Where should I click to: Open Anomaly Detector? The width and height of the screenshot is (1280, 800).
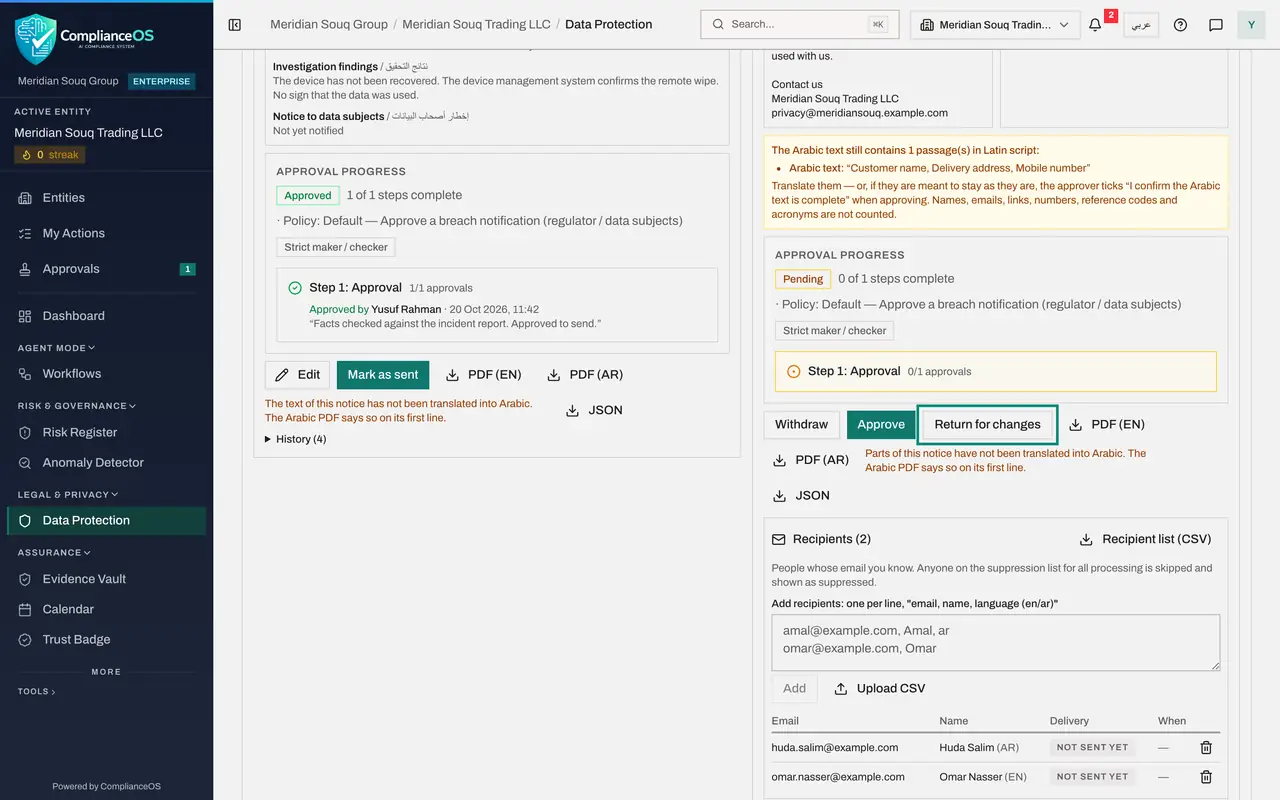106,463
